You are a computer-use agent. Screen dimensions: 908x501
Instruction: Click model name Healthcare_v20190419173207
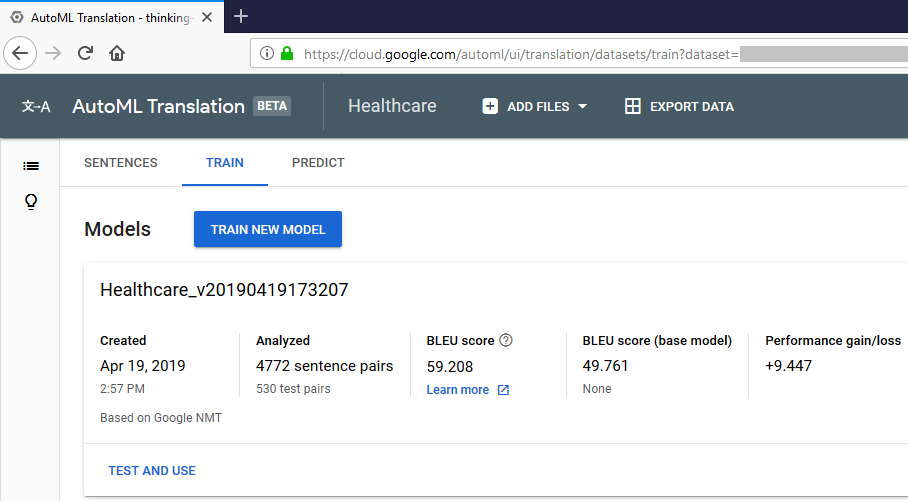pyautogui.click(x=224, y=290)
